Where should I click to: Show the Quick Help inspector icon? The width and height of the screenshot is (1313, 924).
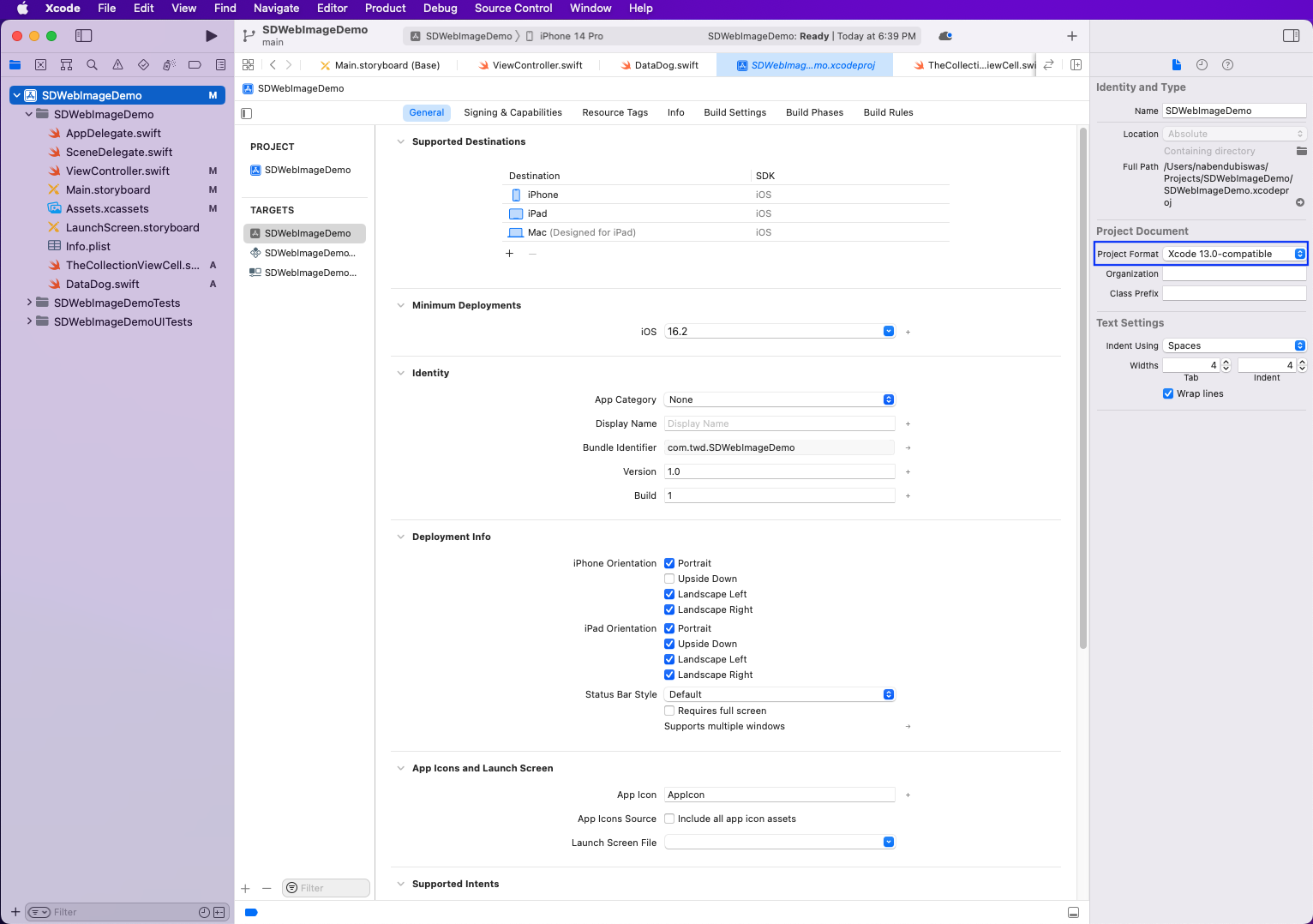(1227, 65)
